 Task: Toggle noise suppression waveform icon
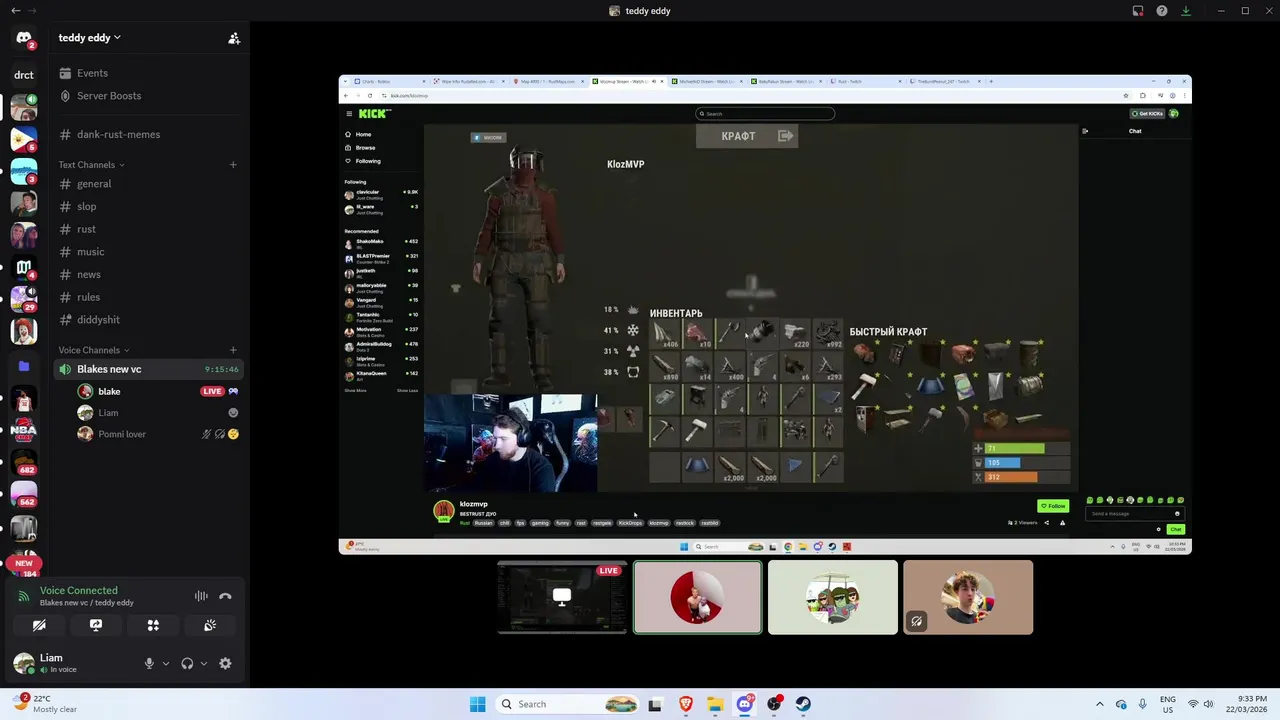tap(201, 596)
